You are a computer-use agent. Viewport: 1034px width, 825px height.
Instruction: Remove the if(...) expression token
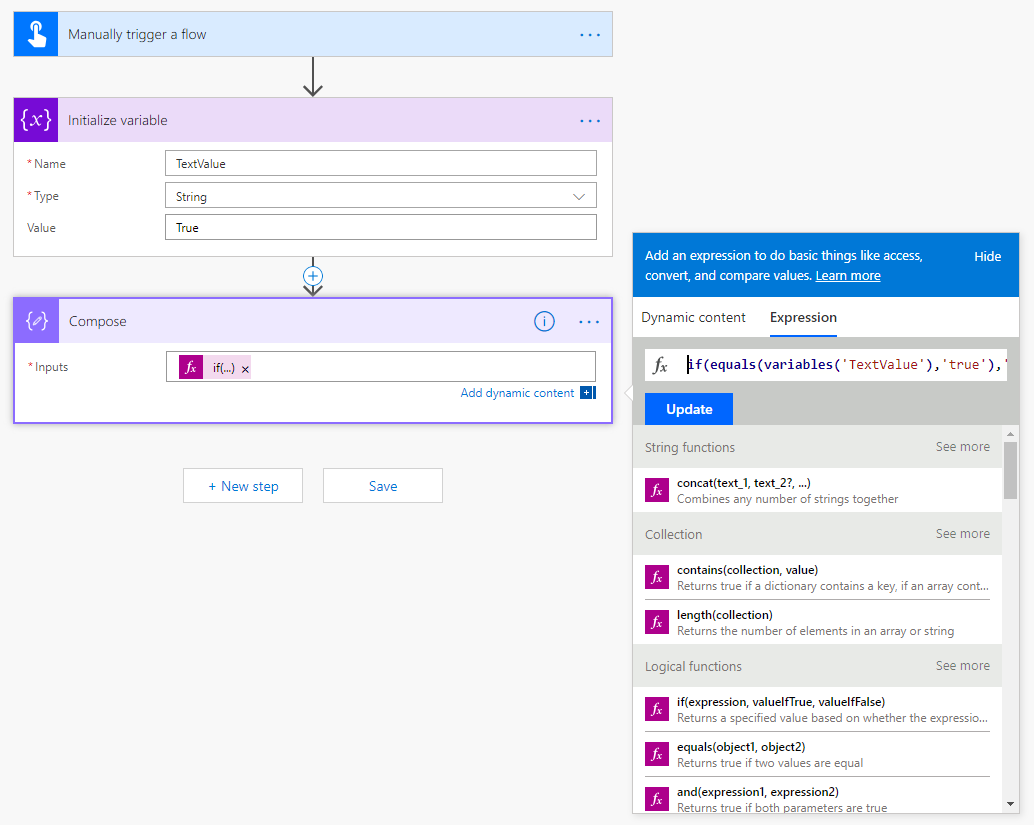tap(245, 369)
